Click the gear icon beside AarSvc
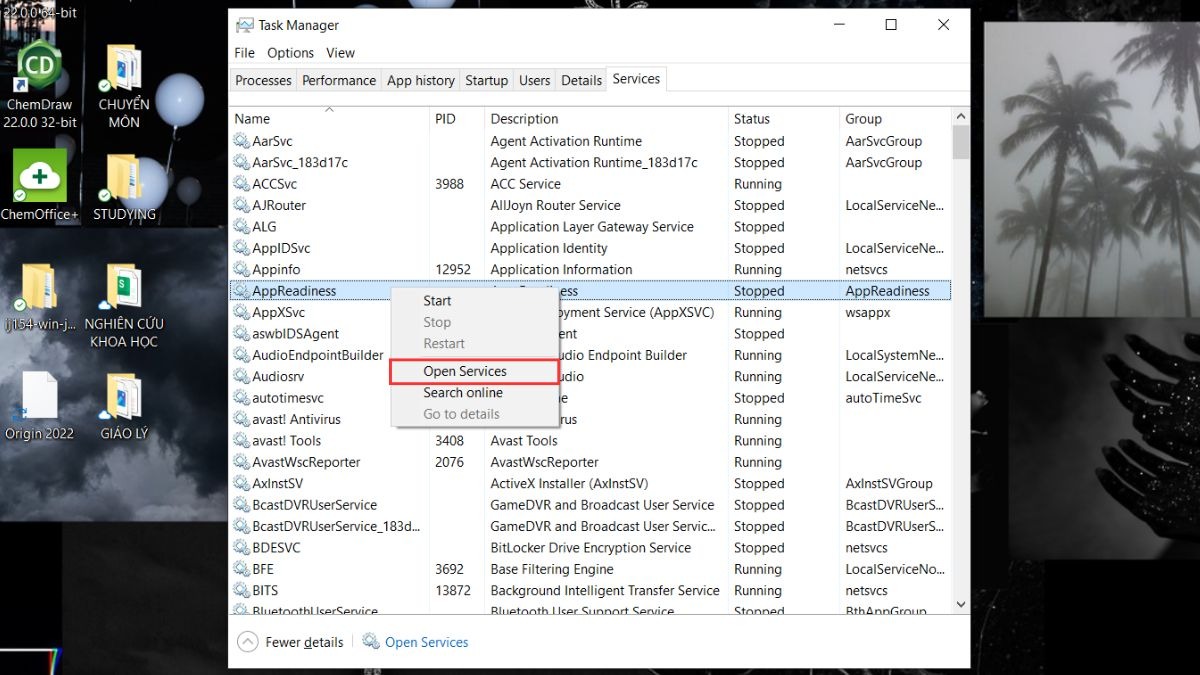The image size is (1200, 675). [x=241, y=141]
